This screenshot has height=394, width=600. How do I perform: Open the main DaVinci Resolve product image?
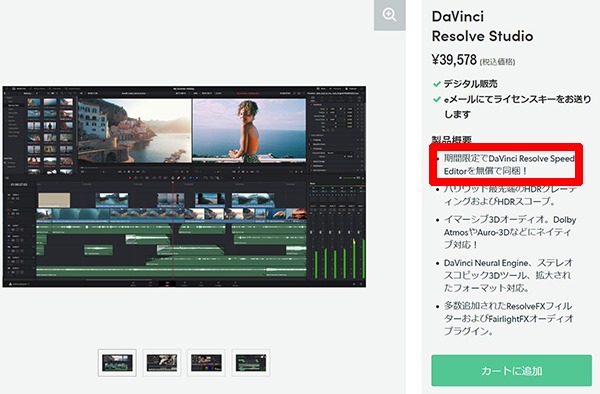point(184,187)
